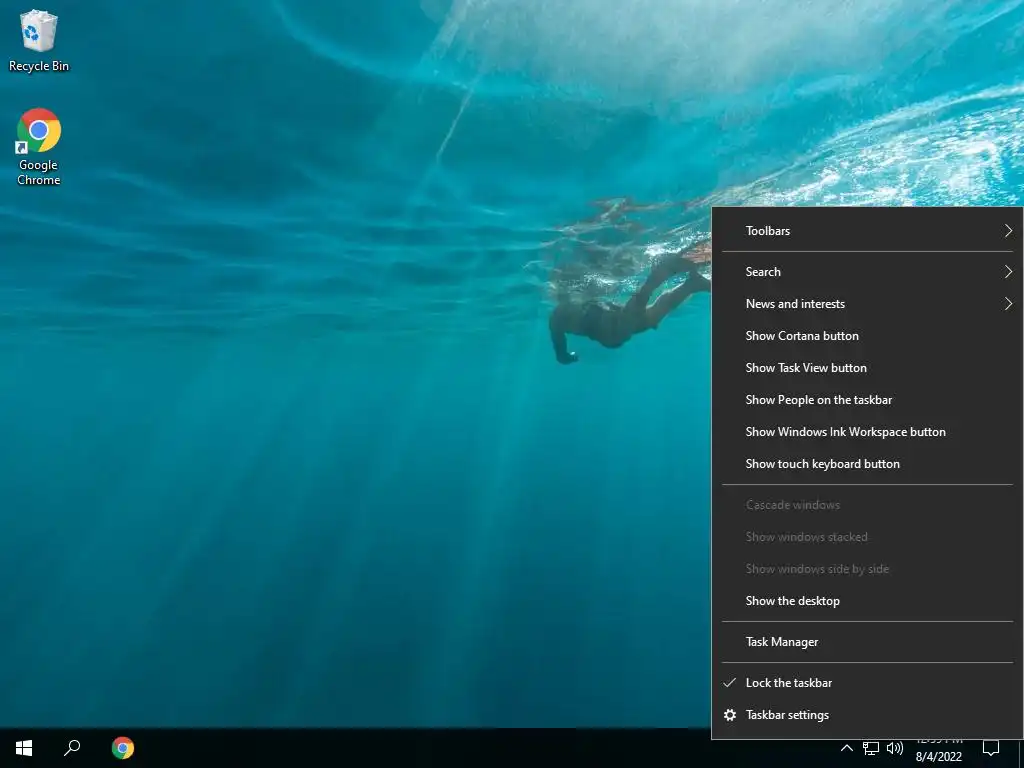Toggle Show Cortana button

point(867,336)
